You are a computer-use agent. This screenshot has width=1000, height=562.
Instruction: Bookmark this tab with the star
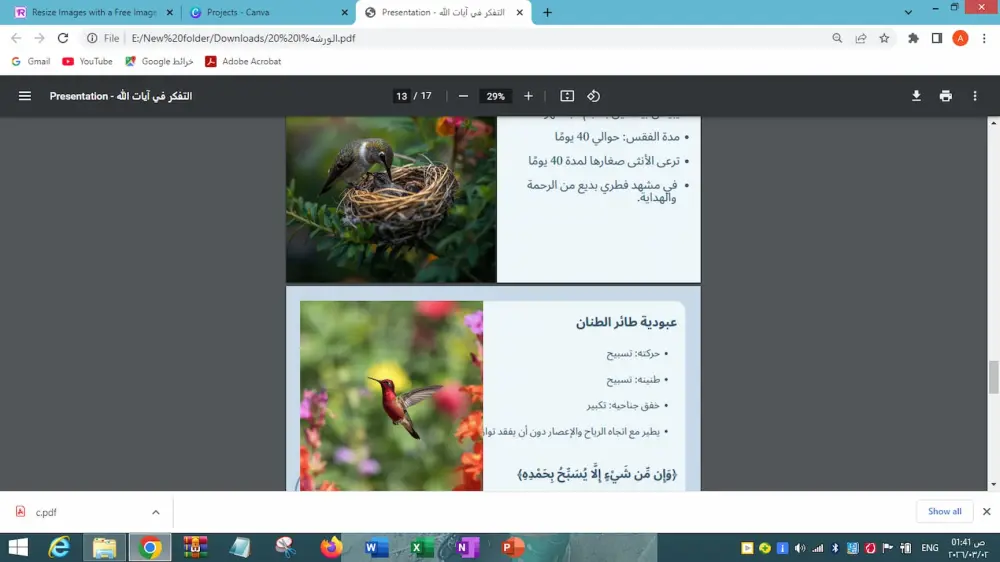[884, 38]
